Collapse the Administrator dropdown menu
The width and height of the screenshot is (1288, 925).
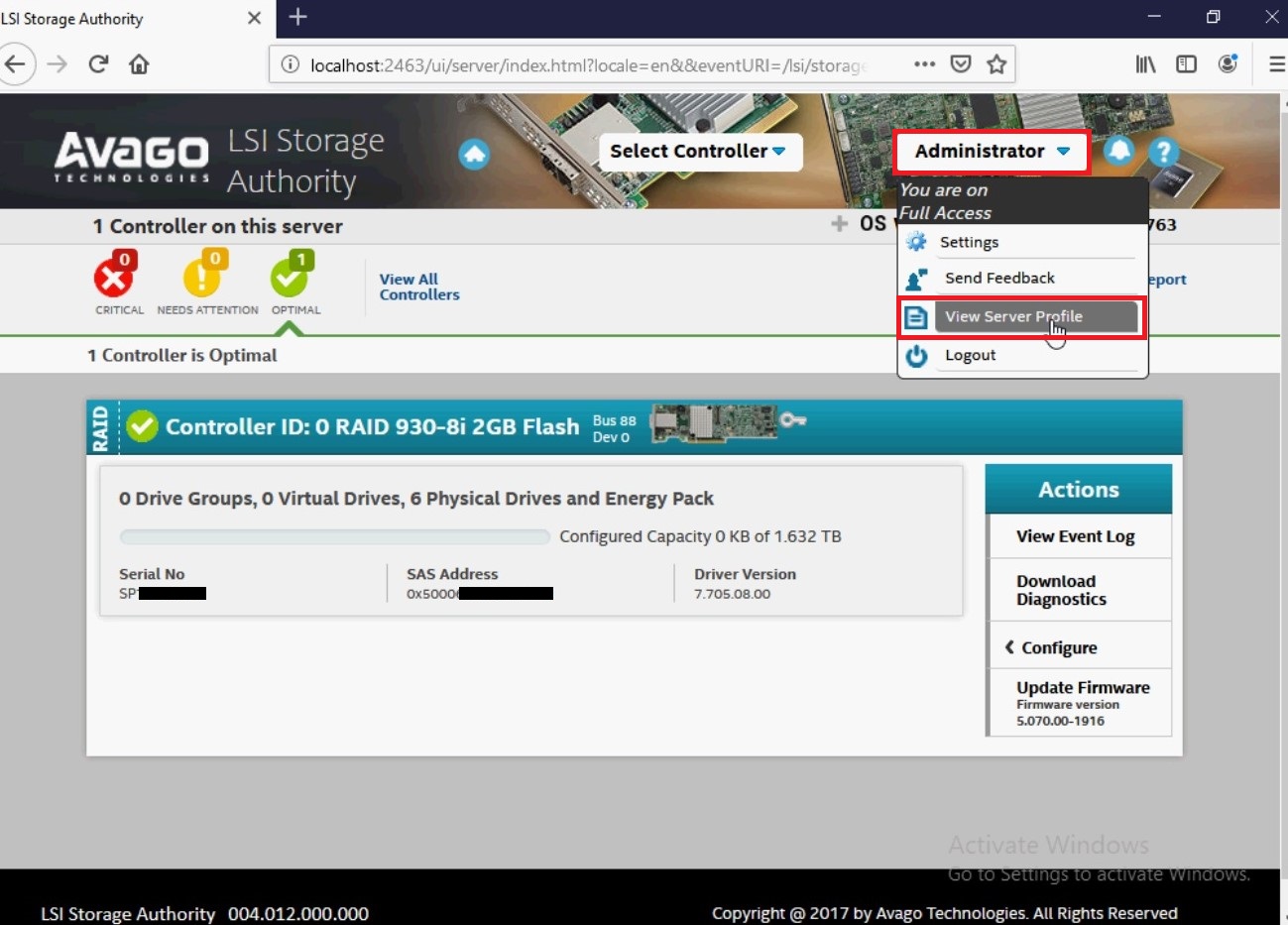(992, 152)
